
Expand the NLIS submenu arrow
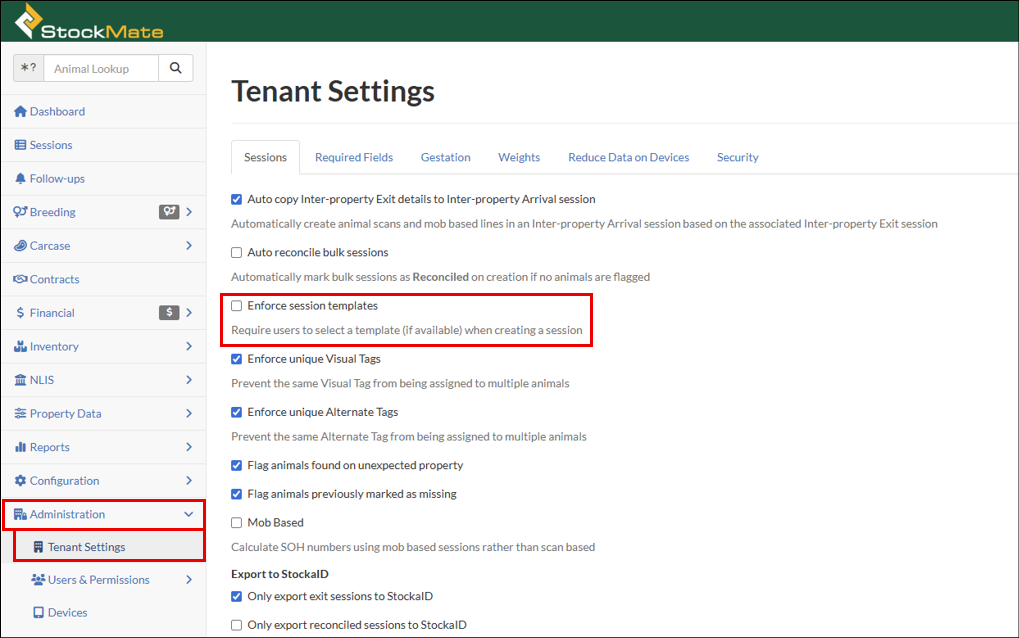pos(189,380)
